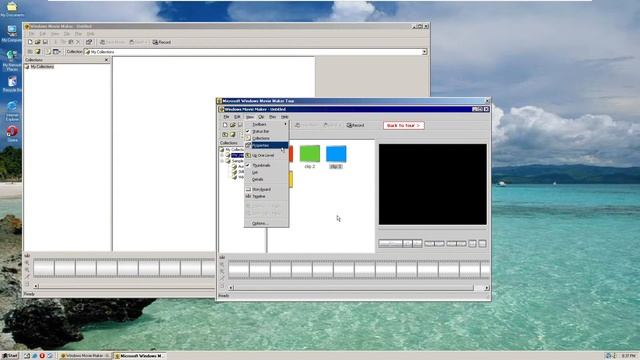Click the Back To Tour button

click(404, 125)
